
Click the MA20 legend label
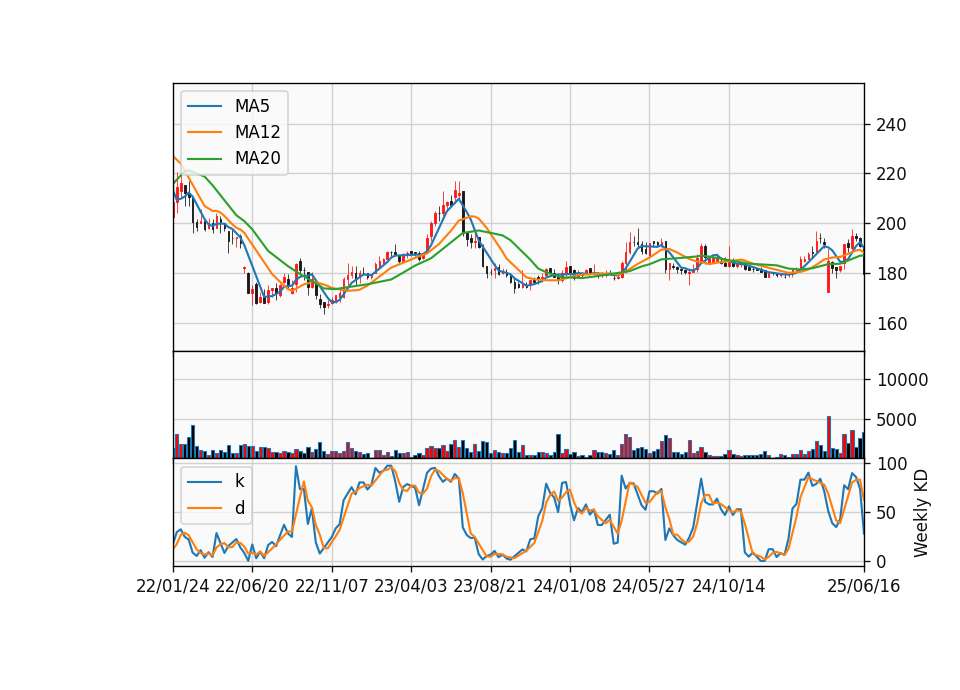257,158
